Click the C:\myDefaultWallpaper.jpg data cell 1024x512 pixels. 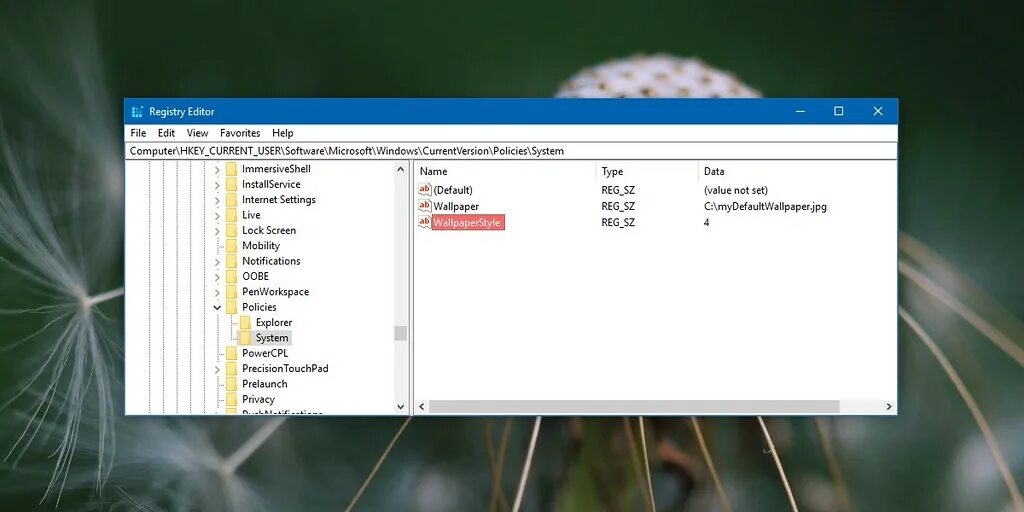coord(765,206)
